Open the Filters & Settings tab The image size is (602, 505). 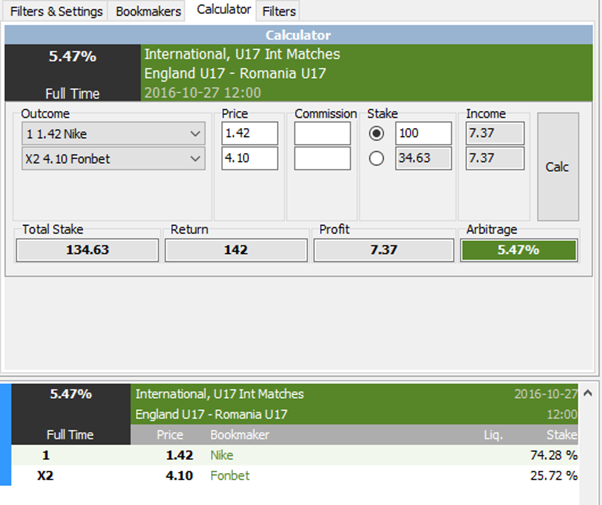56,11
